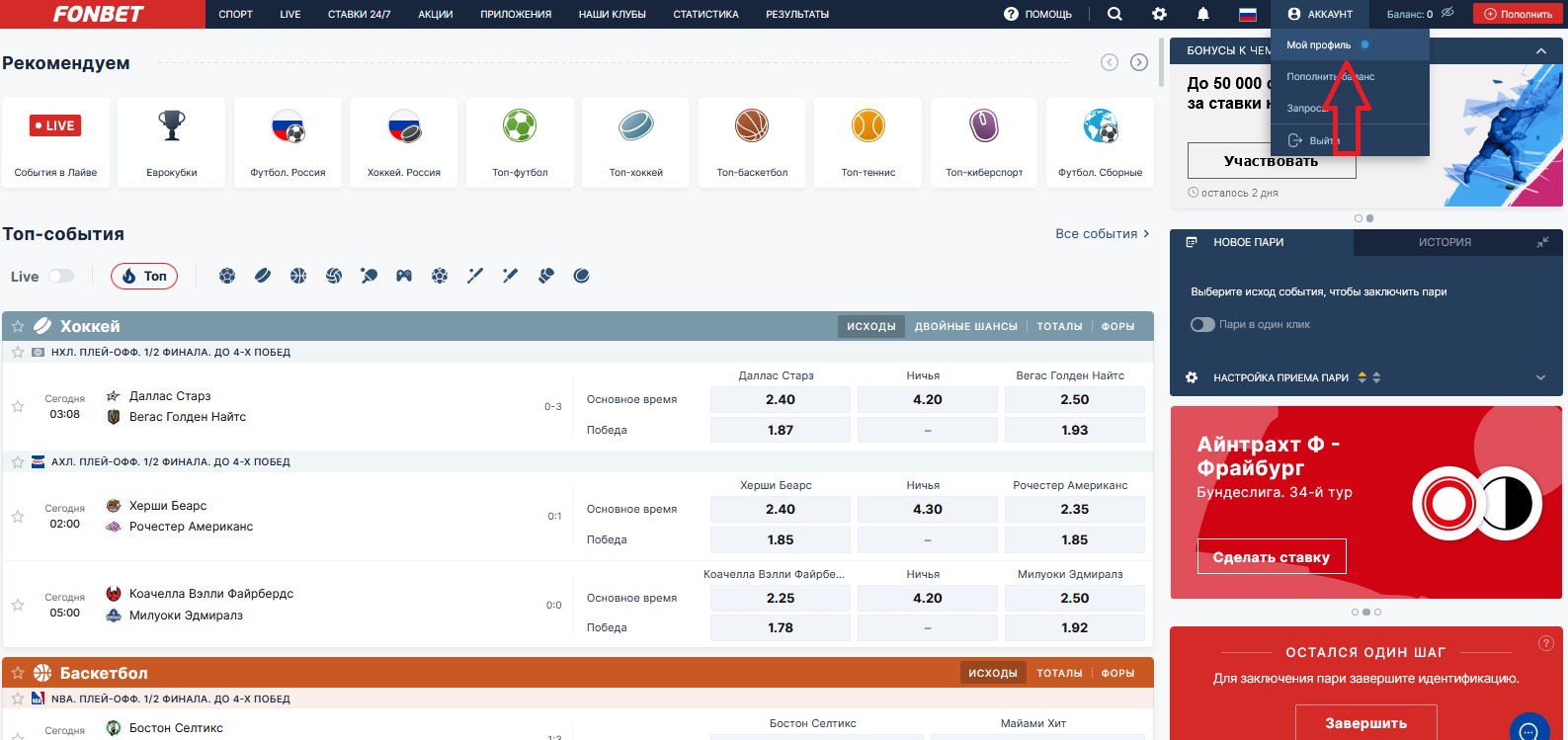Open ПОМОЩЬ help link
Viewport: 1568px width, 740px height.
pyautogui.click(x=1037, y=14)
